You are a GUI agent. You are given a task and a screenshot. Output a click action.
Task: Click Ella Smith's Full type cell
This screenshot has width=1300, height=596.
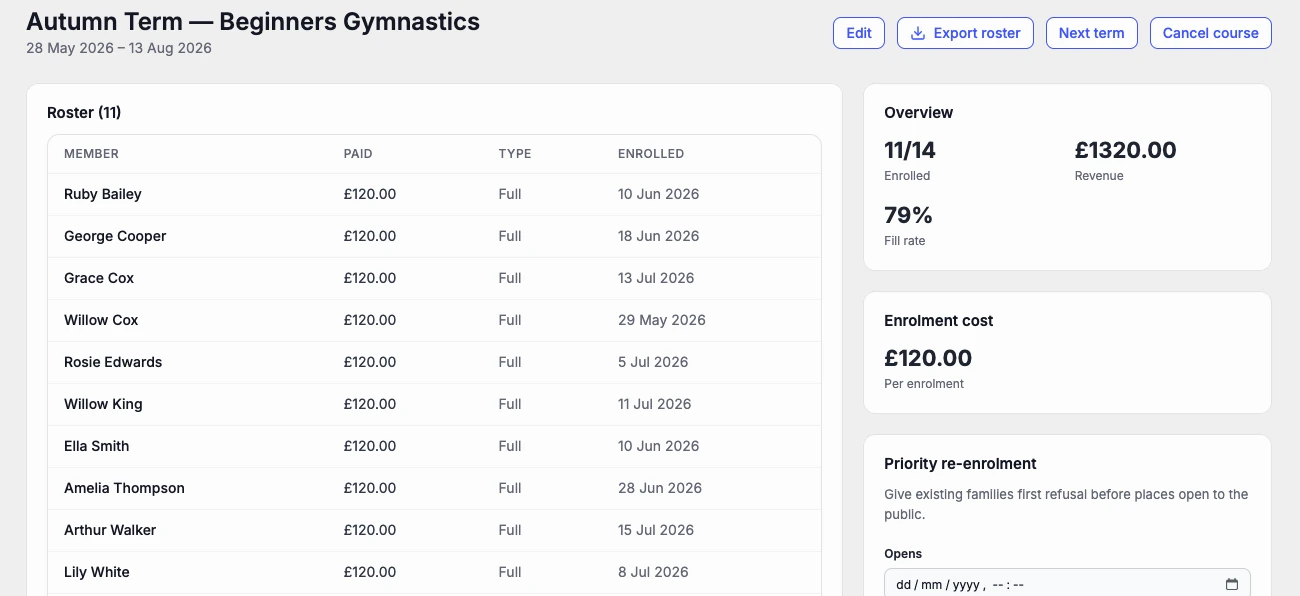(x=510, y=446)
